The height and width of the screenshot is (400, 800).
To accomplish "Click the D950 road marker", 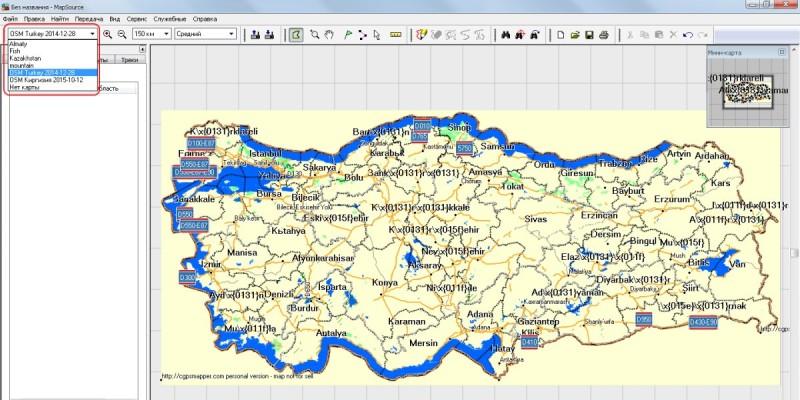I will coord(644,319).
